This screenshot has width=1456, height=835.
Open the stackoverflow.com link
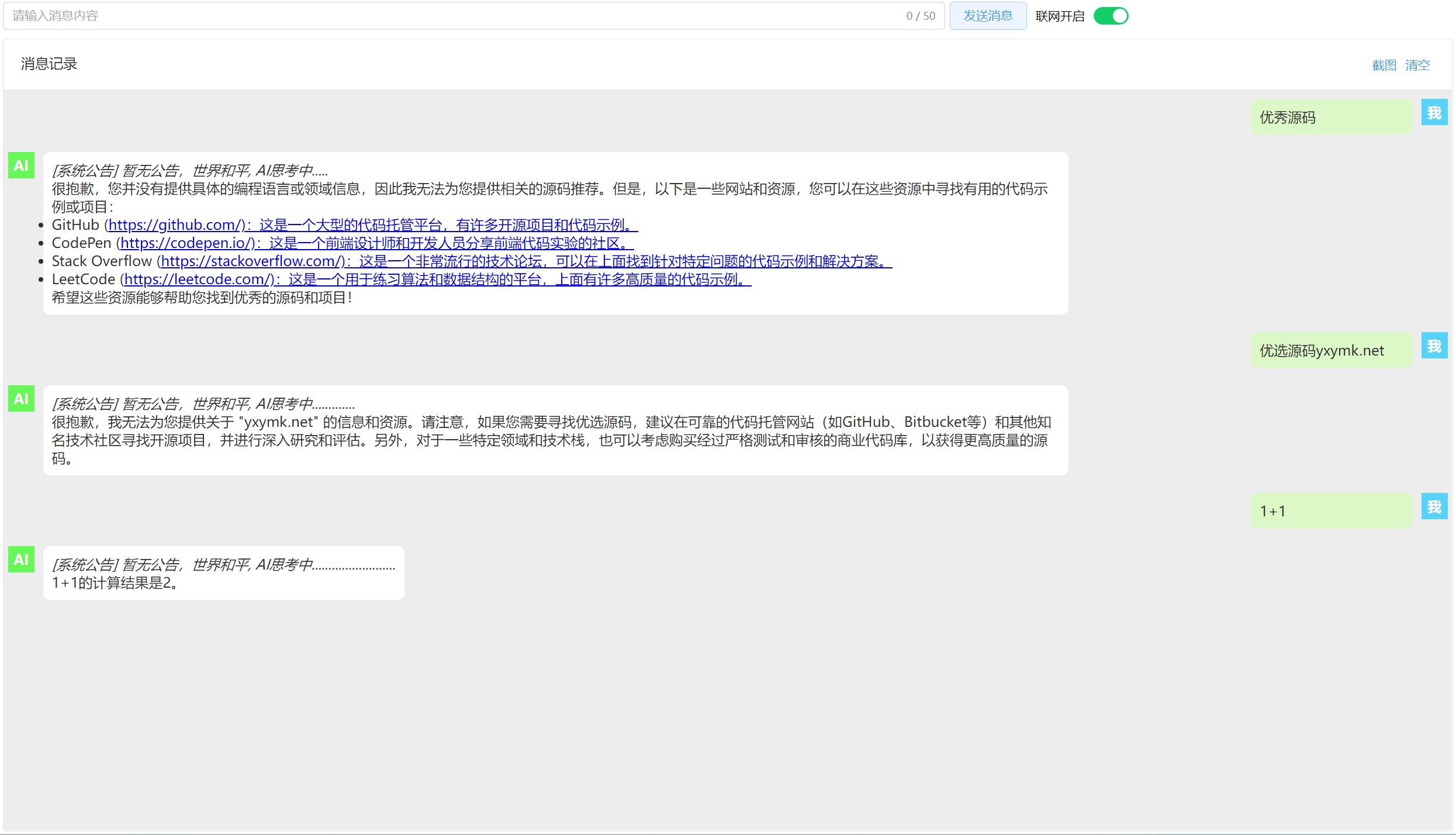[527, 261]
